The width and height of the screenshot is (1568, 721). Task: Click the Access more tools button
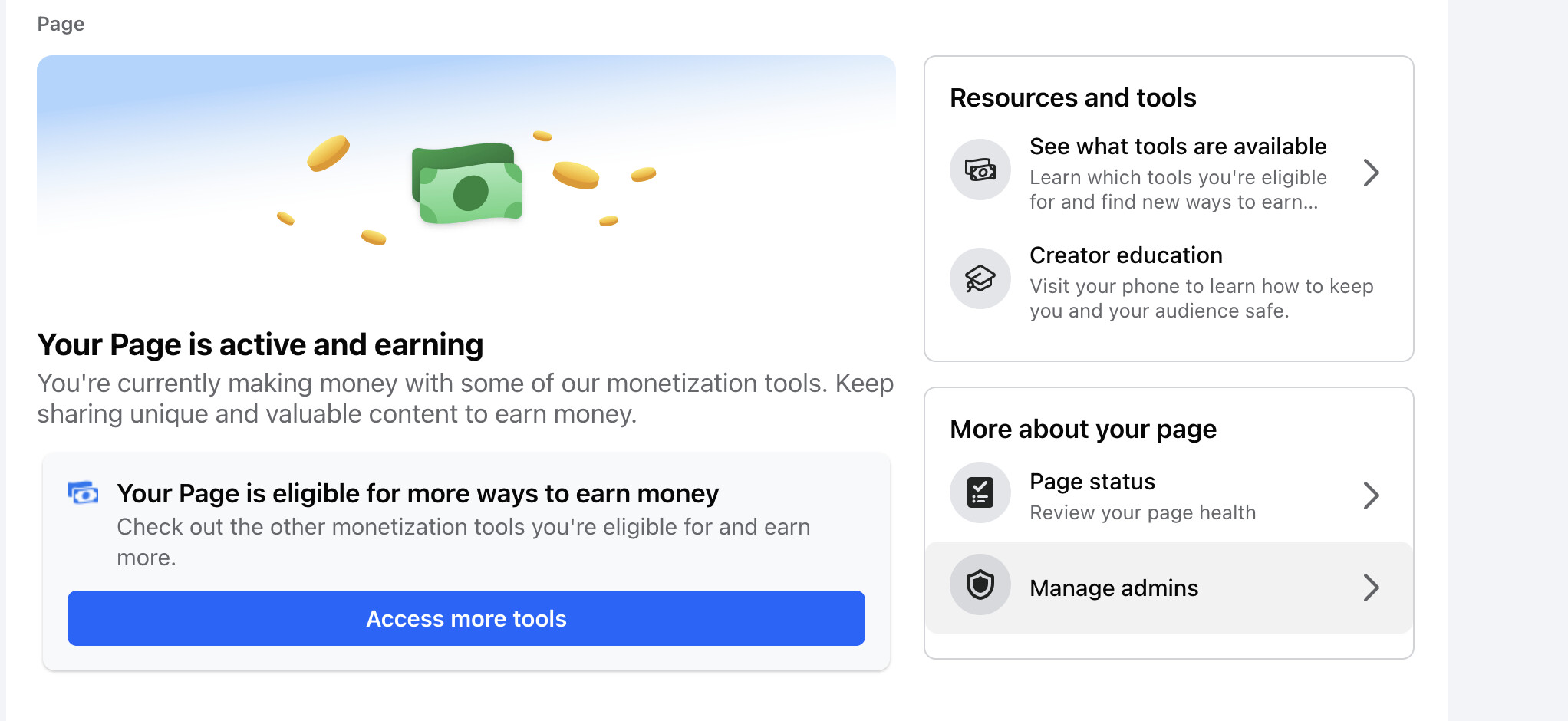466,618
